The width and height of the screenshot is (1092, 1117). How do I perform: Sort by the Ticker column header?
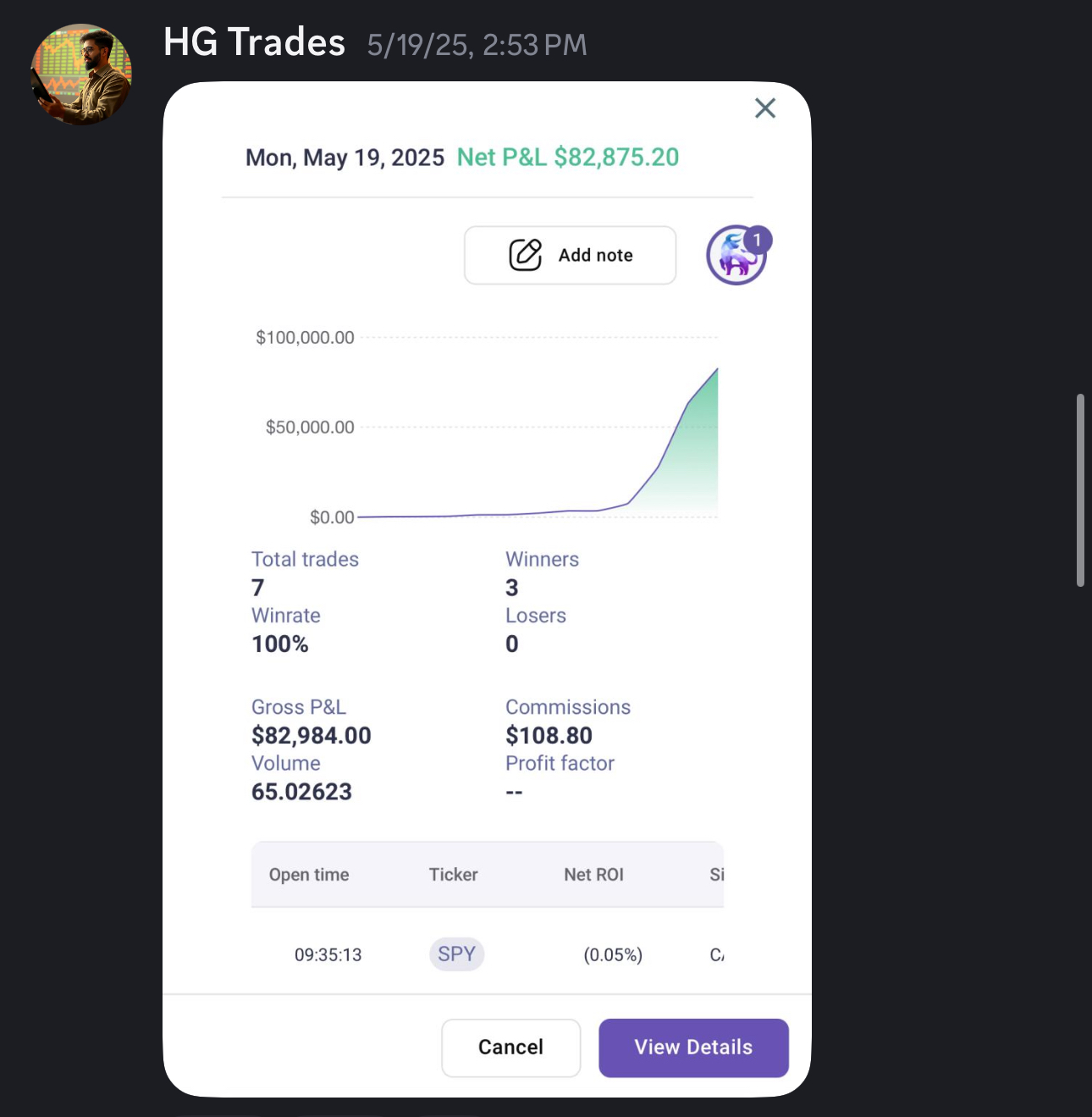pyautogui.click(x=453, y=875)
